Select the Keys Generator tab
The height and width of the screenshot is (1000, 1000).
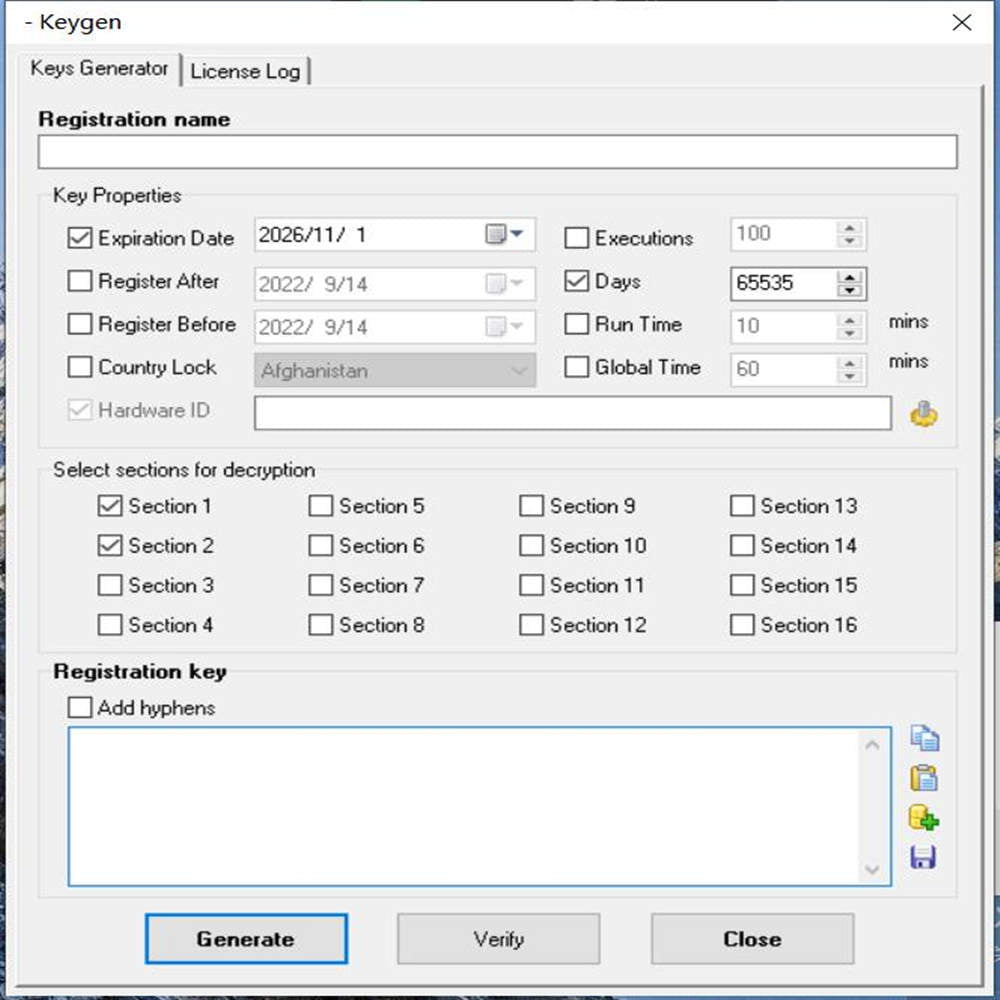(99, 69)
